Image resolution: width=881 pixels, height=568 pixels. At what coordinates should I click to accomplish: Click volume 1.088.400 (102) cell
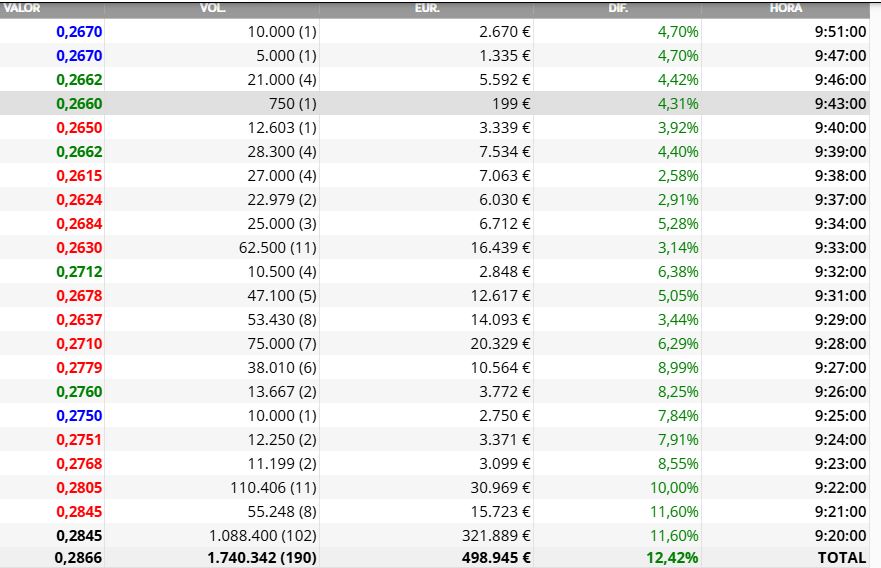[262, 536]
